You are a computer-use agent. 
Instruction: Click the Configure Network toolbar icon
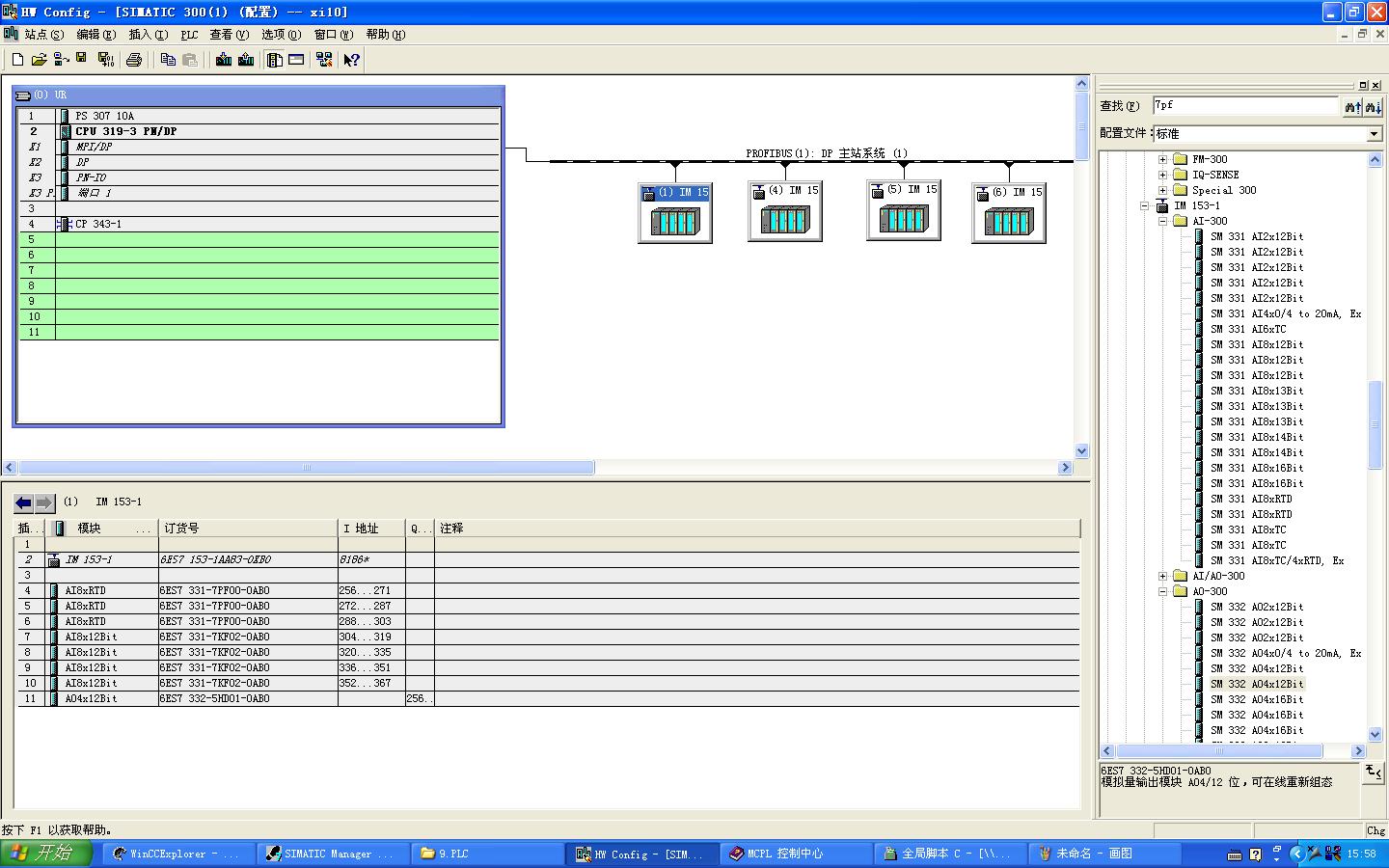(324, 60)
